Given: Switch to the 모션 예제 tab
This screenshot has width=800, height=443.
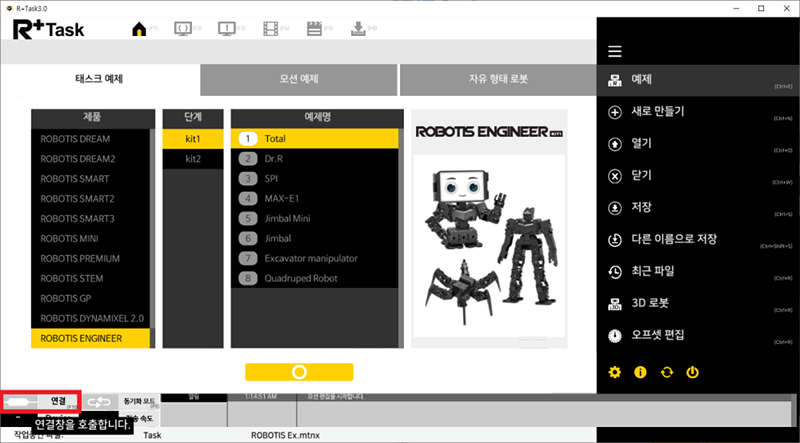Looking at the screenshot, I should (299, 79).
